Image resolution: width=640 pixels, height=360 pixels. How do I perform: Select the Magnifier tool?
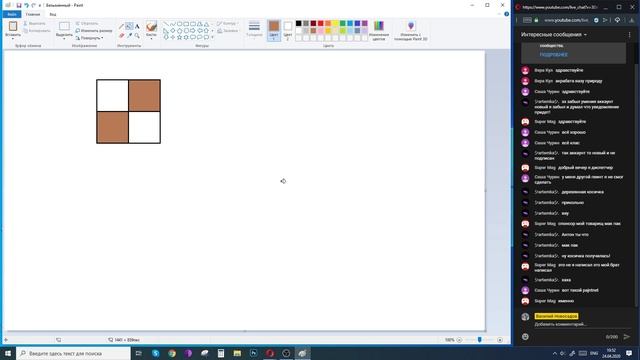137,36
